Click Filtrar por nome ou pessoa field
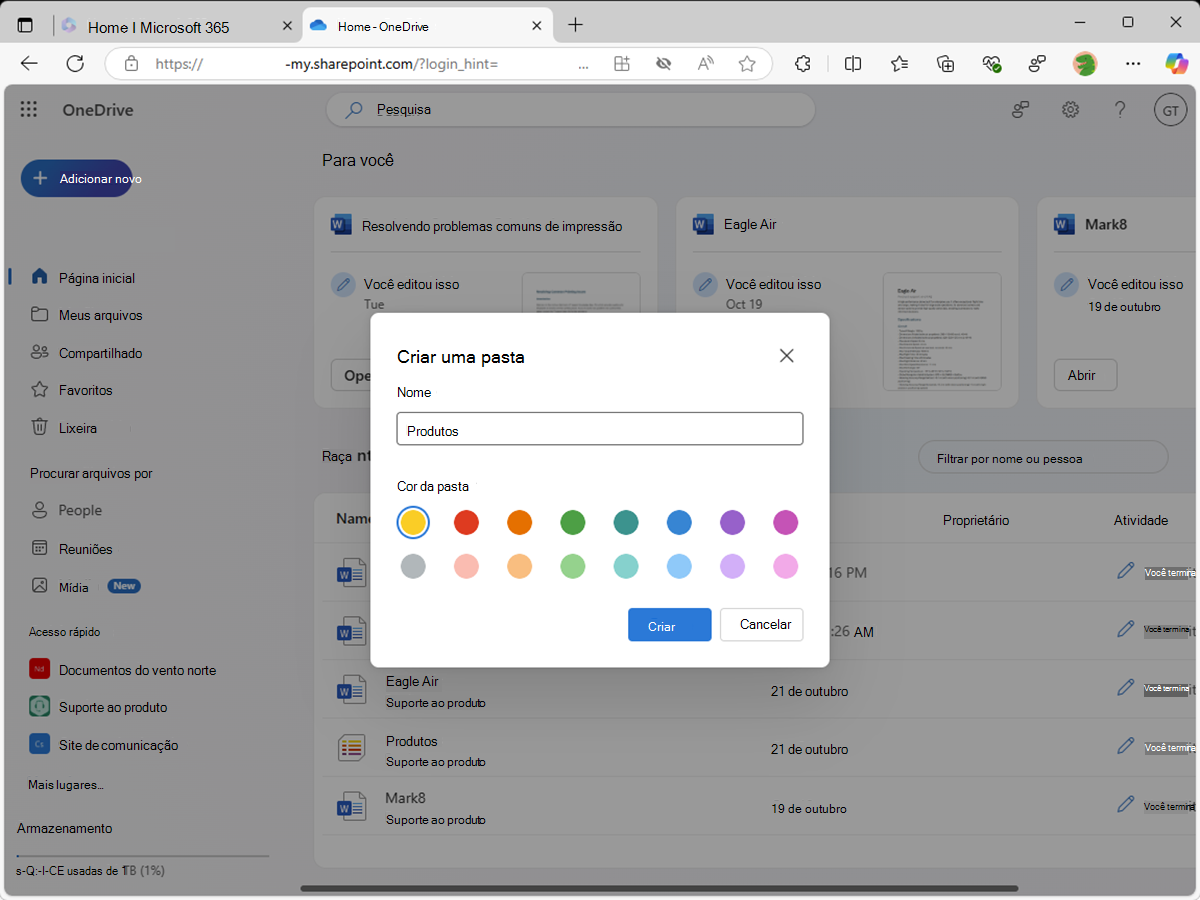 [1043, 458]
